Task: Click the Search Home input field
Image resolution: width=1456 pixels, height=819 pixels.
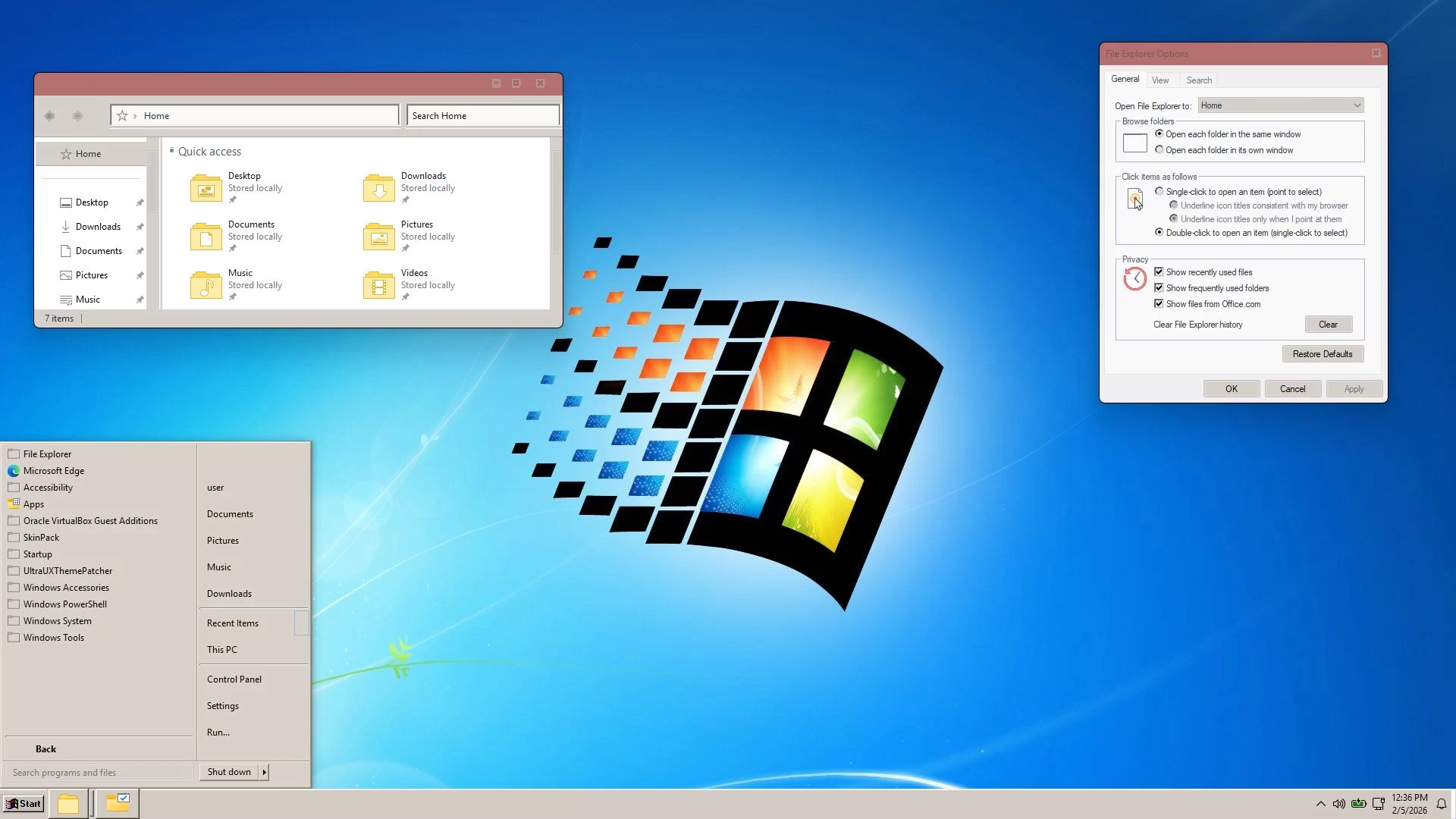Action: pos(483,116)
